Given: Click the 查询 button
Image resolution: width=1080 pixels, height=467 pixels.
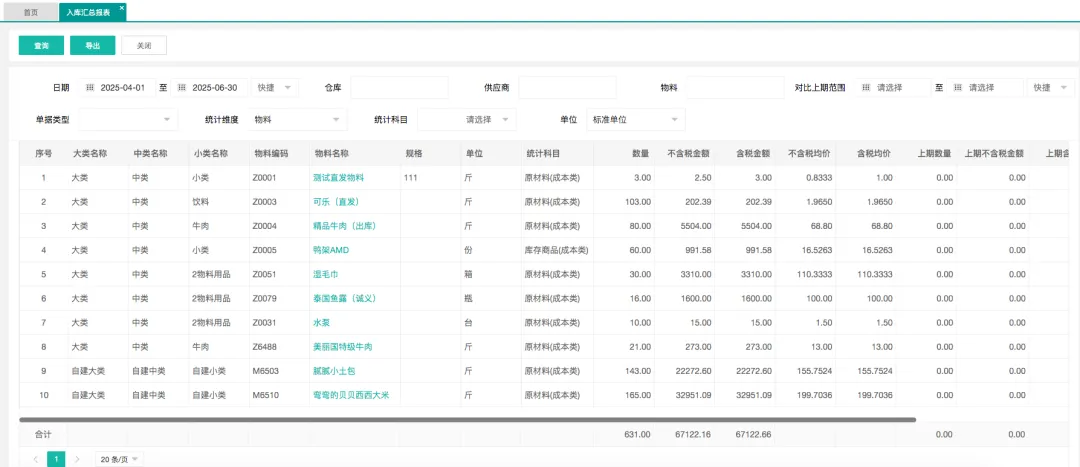Looking at the screenshot, I should click(x=41, y=45).
